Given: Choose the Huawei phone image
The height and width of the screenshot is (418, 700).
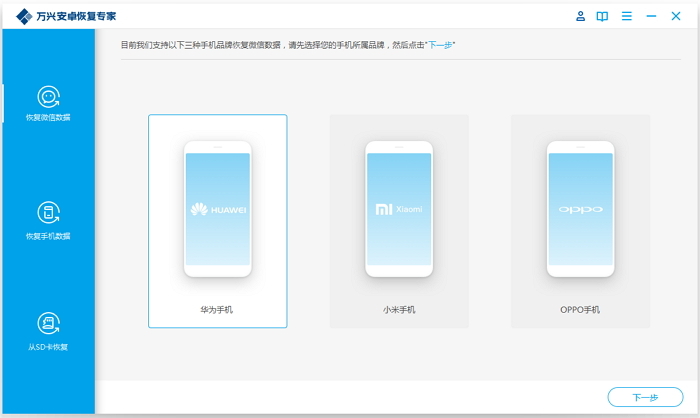Looking at the screenshot, I should click(218, 209).
